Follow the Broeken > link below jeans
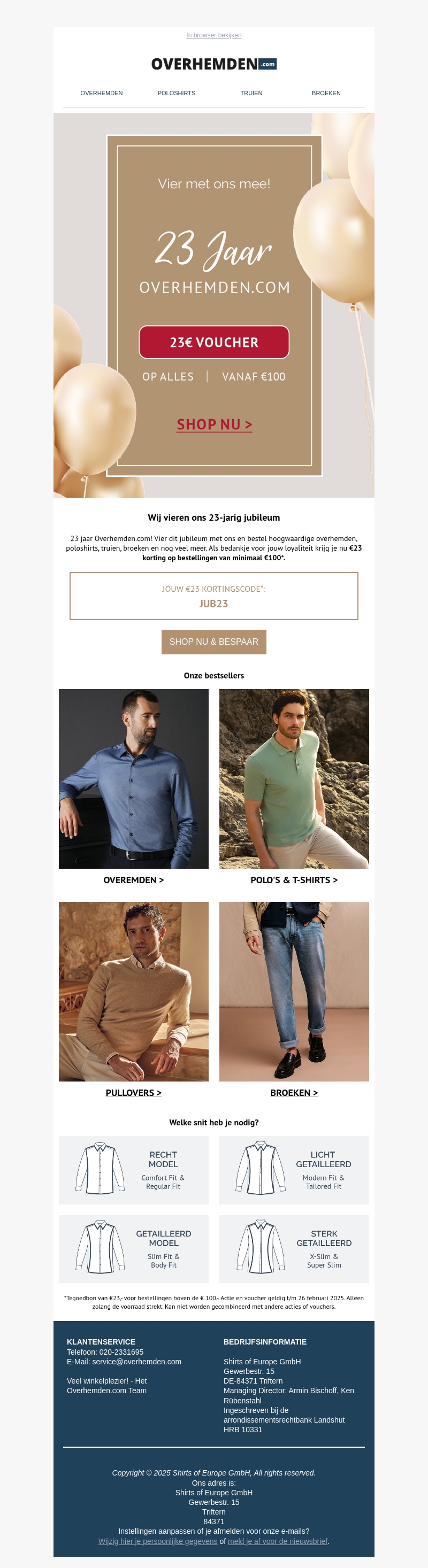Image resolution: width=428 pixels, height=1568 pixels. pos(294,1093)
